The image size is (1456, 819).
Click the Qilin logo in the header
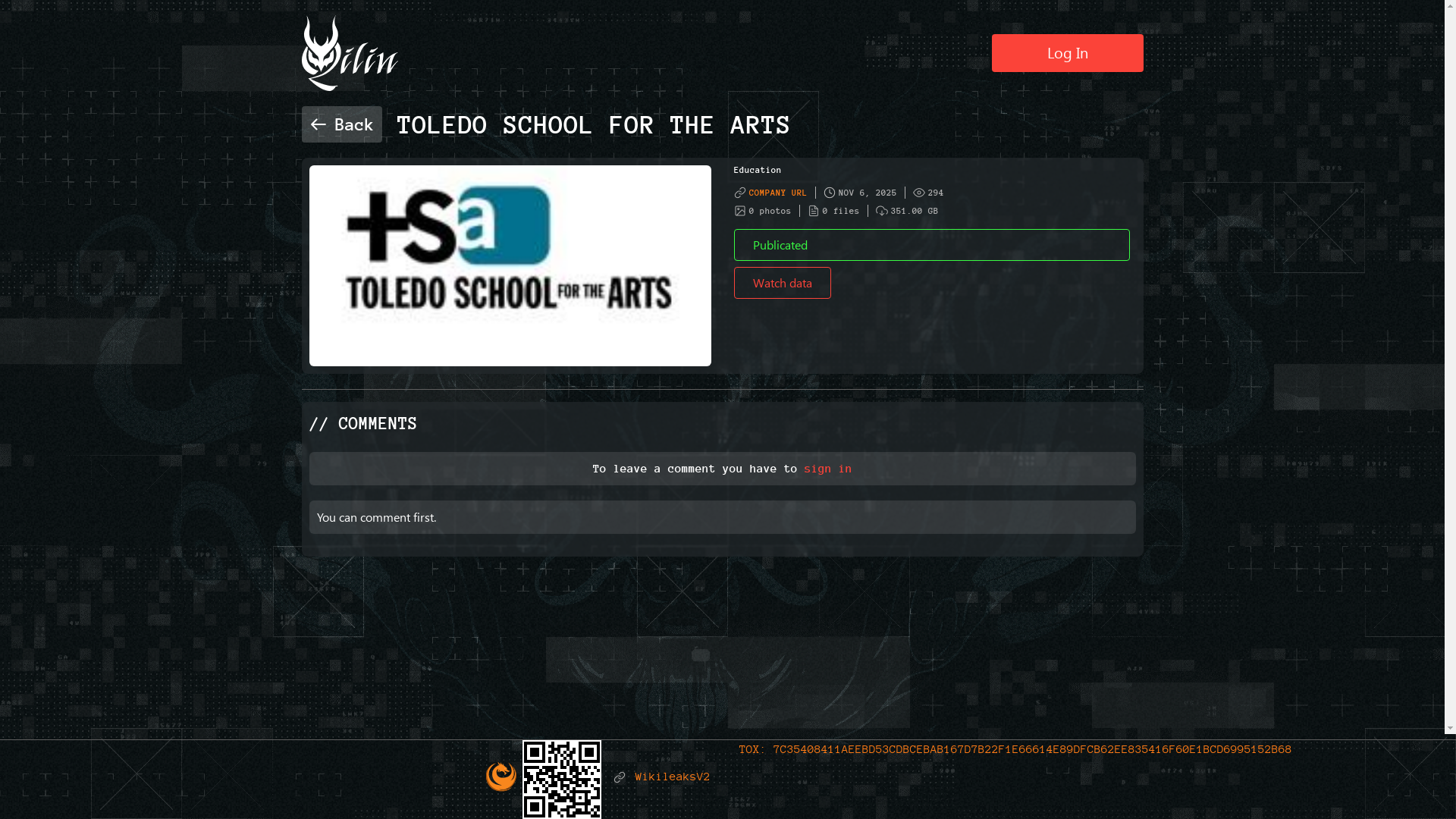tap(350, 54)
